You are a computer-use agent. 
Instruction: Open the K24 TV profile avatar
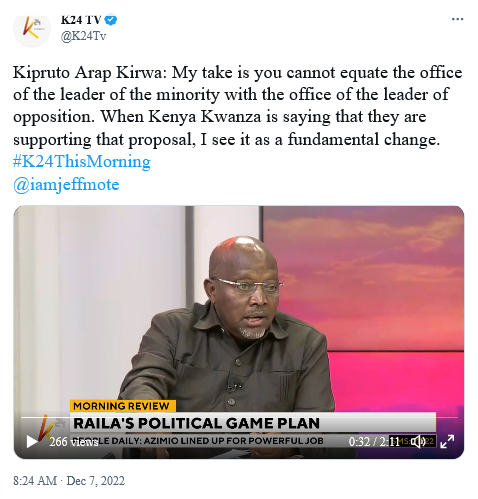[32, 29]
